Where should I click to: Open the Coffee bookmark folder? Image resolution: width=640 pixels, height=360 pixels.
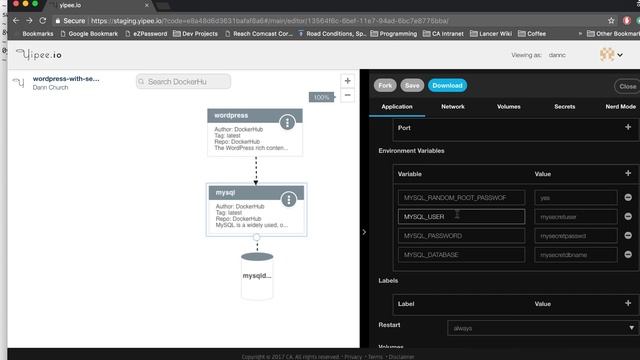(x=532, y=33)
